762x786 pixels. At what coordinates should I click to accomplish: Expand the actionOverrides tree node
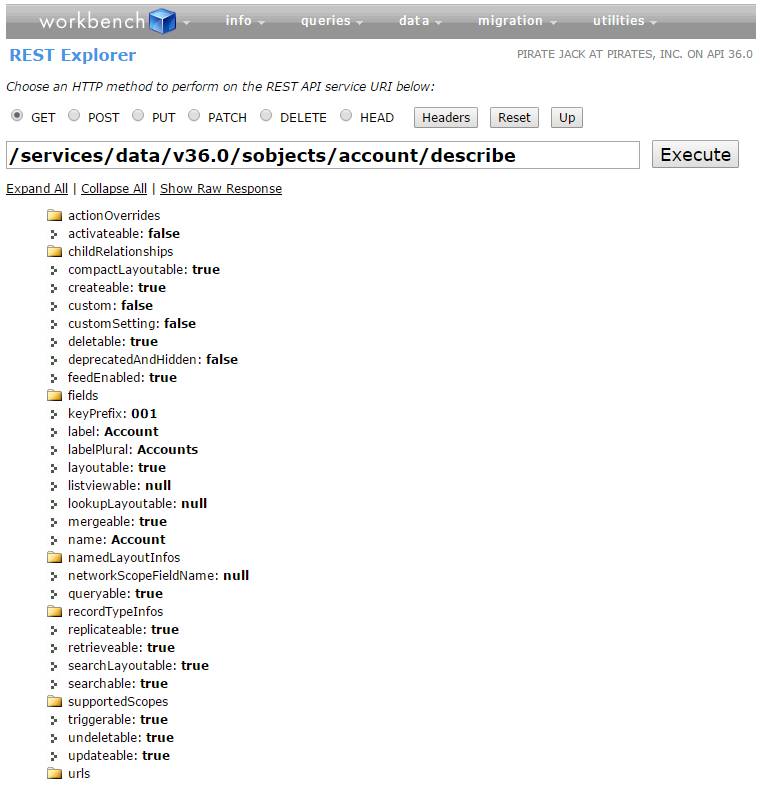click(x=114, y=216)
